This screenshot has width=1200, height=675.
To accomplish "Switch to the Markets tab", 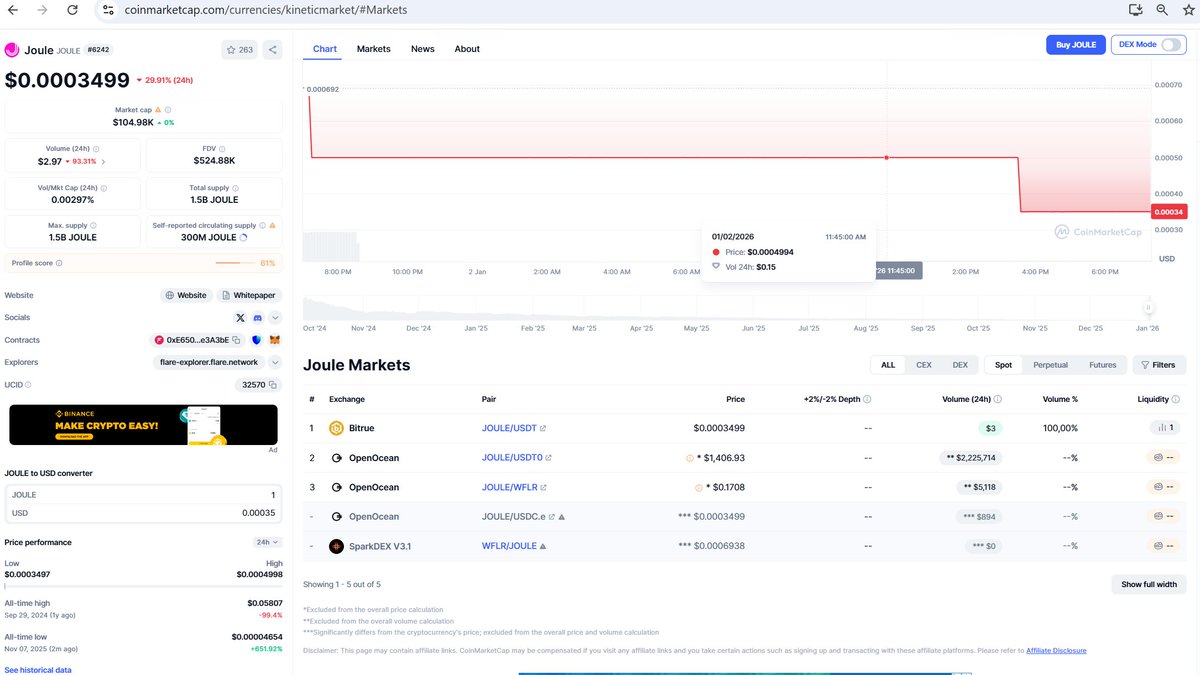I will point(374,49).
